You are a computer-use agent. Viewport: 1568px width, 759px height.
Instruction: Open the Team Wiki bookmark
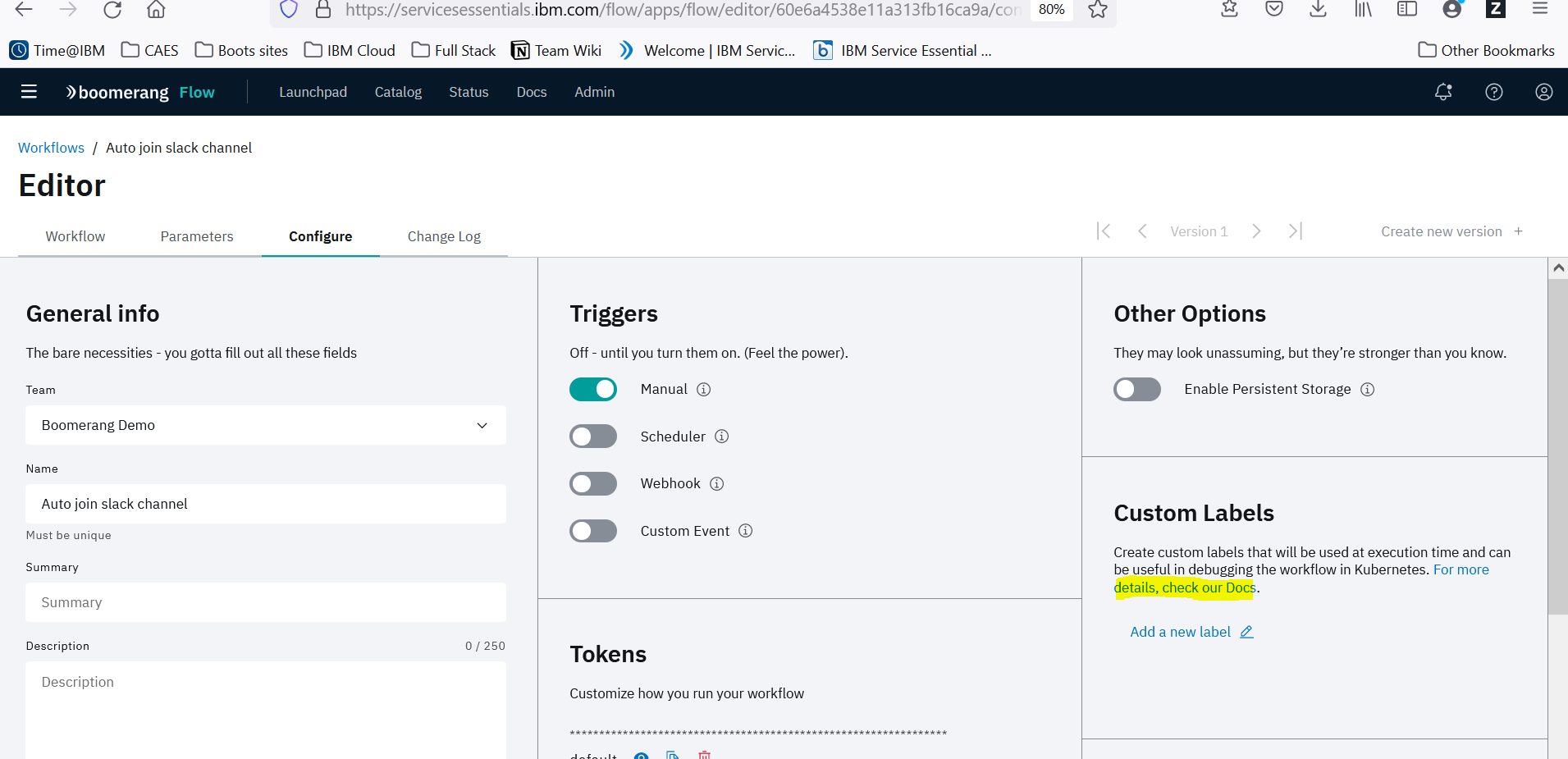pyautogui.click(x=556, y=50)
